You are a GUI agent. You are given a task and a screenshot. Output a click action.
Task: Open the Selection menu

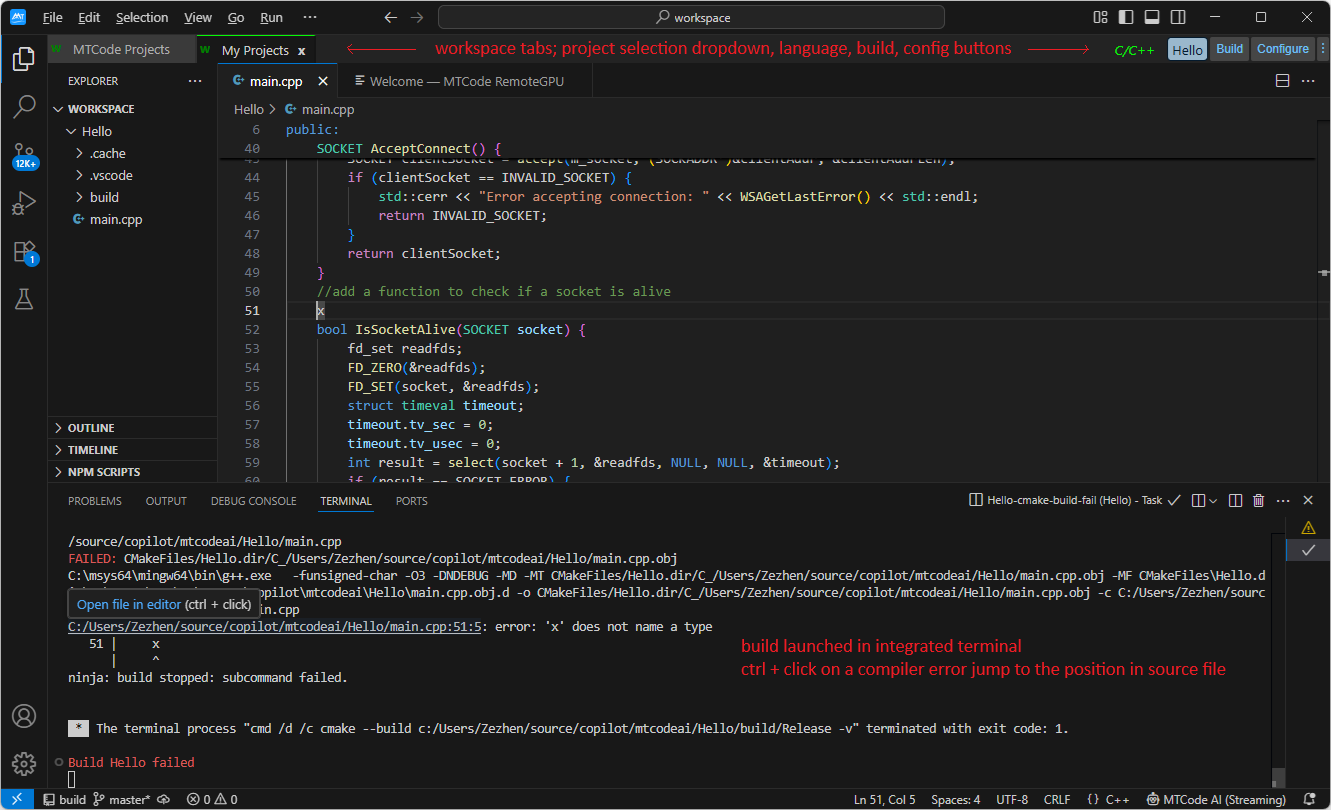(142, 18)
